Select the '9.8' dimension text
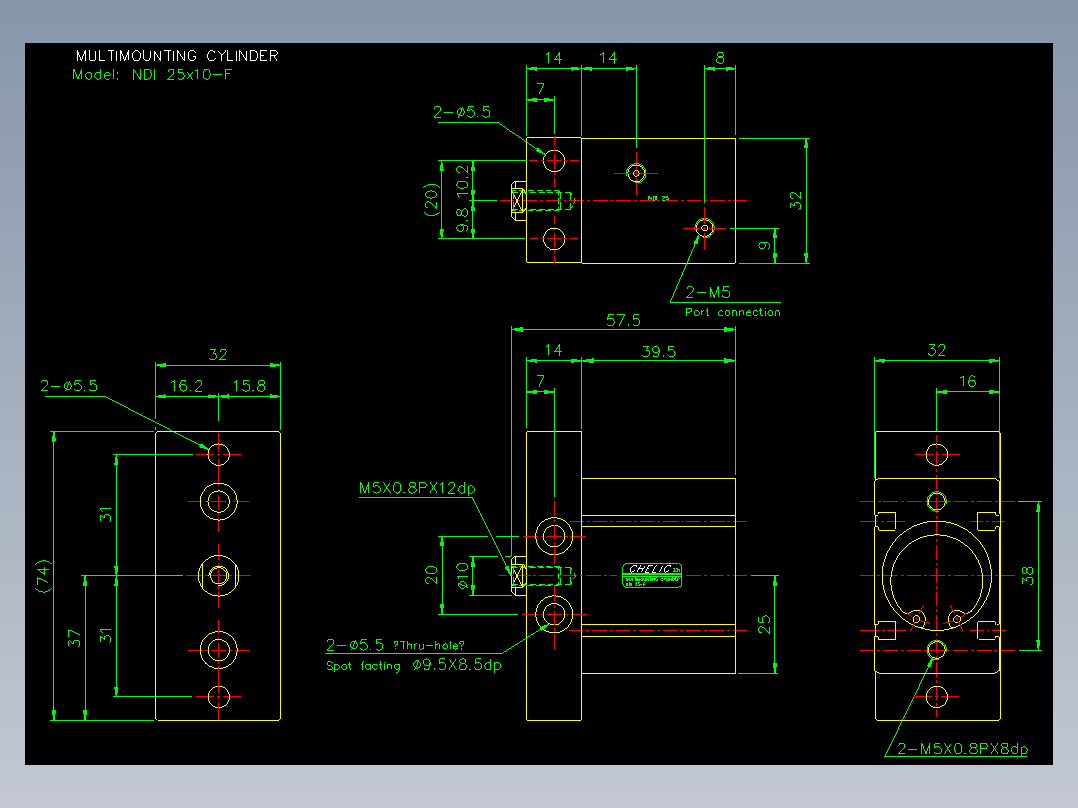The width and height of the screenshot is (1078, 808). pos(463,220)
